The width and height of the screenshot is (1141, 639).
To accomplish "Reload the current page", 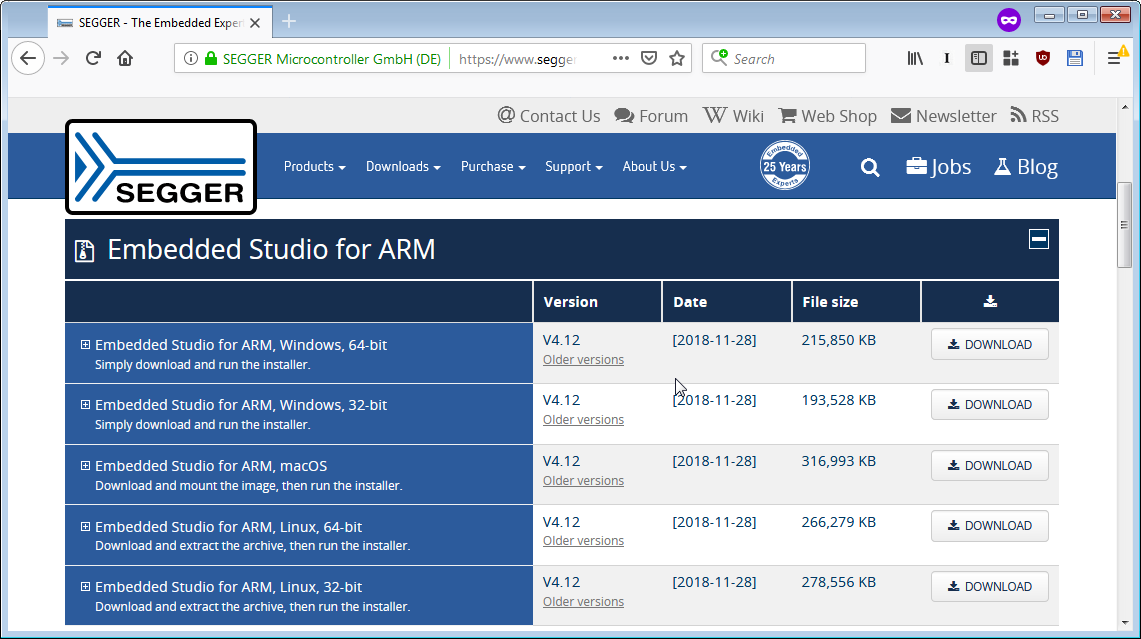I will 93,58.
